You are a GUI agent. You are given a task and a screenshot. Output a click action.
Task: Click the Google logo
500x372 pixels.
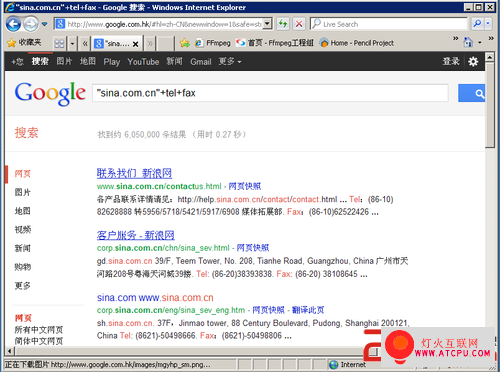click(50, 93)
